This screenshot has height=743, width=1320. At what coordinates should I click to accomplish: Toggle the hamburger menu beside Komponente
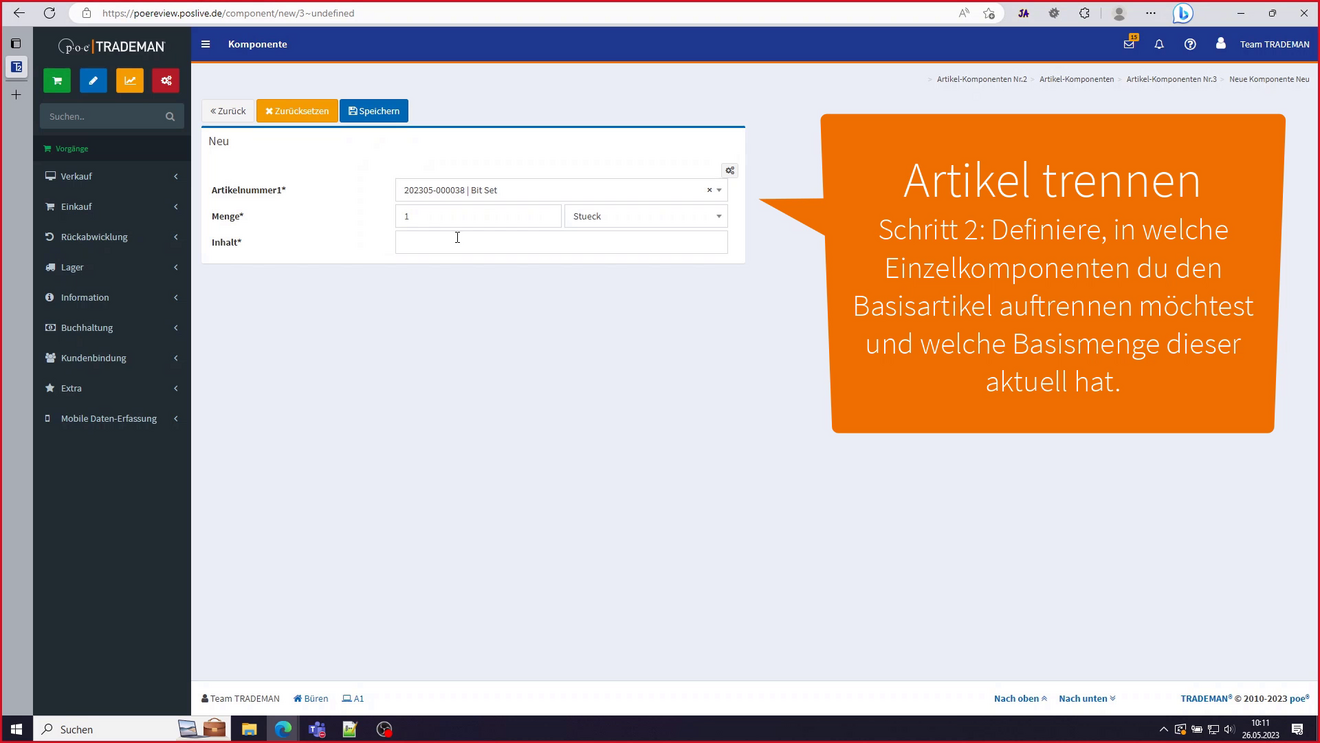pyautogui.click(x=206, y=44)
